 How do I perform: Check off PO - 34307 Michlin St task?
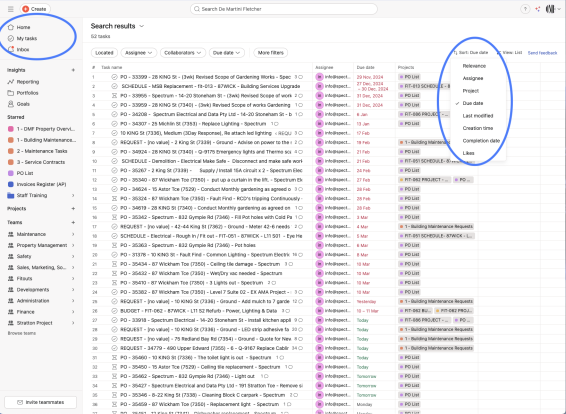coord(114,124)
